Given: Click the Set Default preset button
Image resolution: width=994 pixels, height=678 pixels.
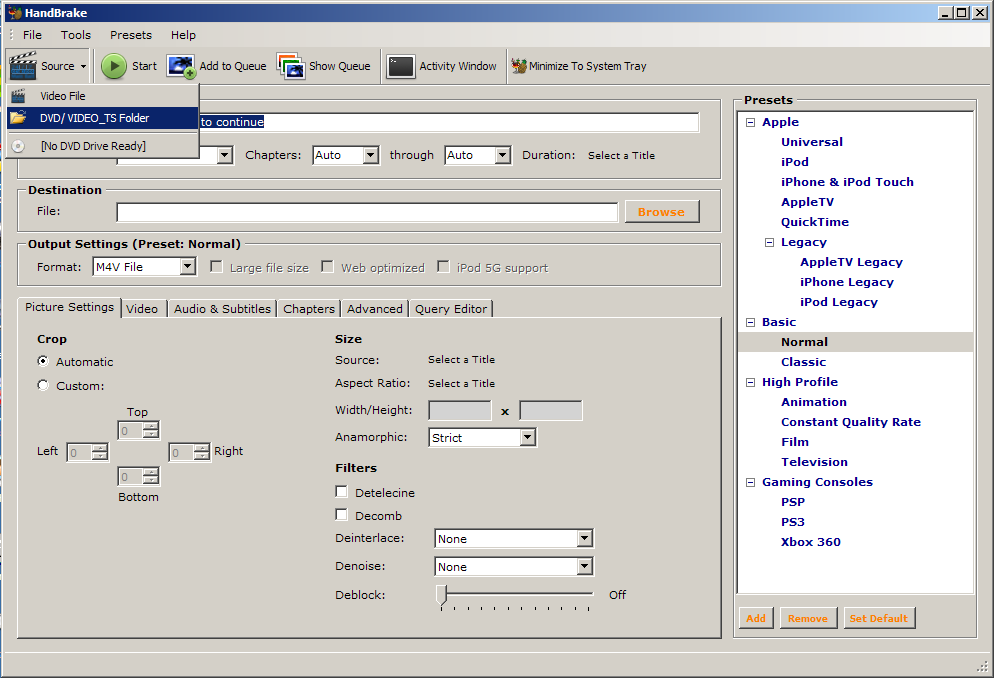Looking at the screenshot, I should pos(879,618).
